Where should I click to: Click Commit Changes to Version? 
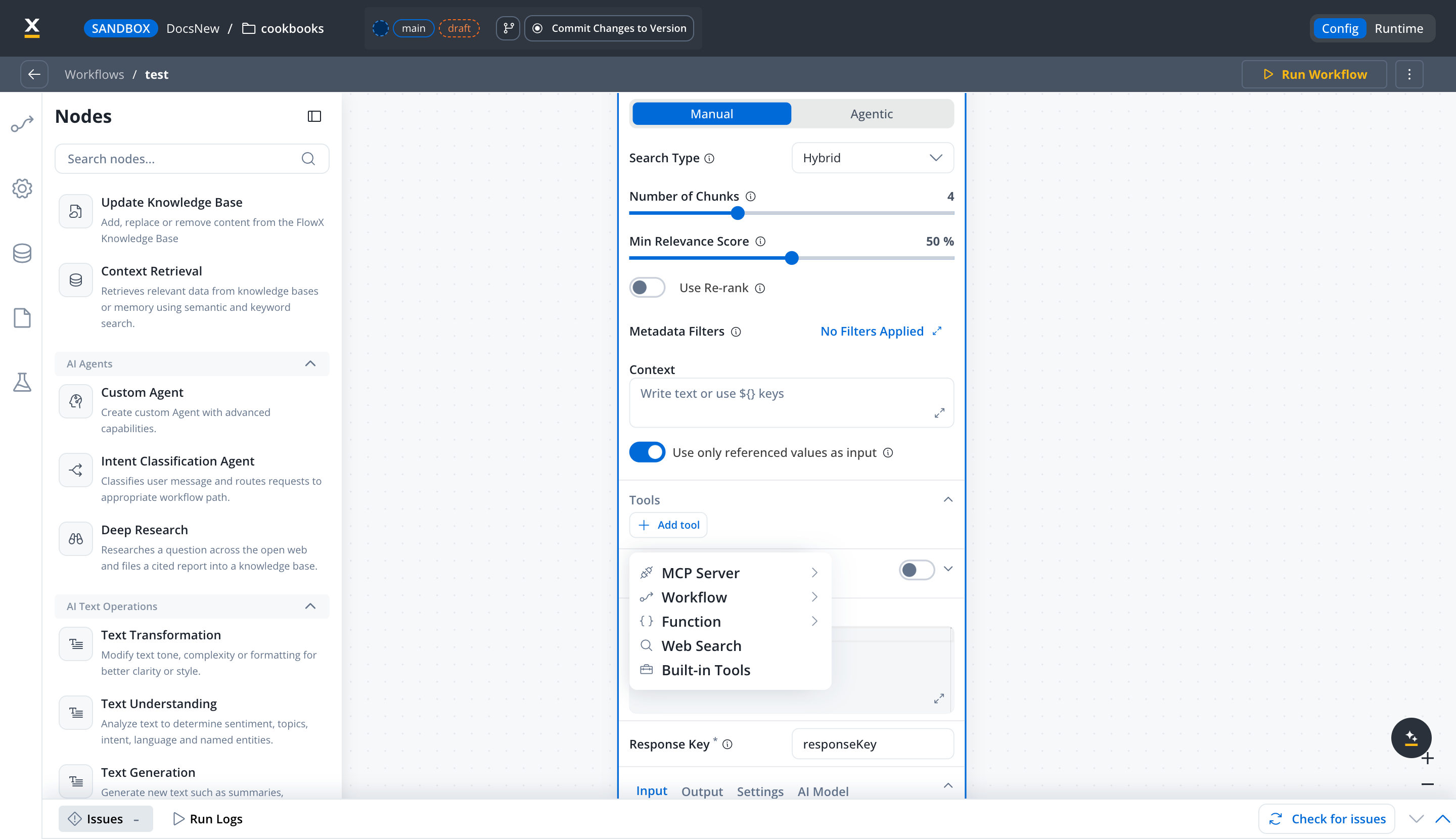click(x=609, y=28)
